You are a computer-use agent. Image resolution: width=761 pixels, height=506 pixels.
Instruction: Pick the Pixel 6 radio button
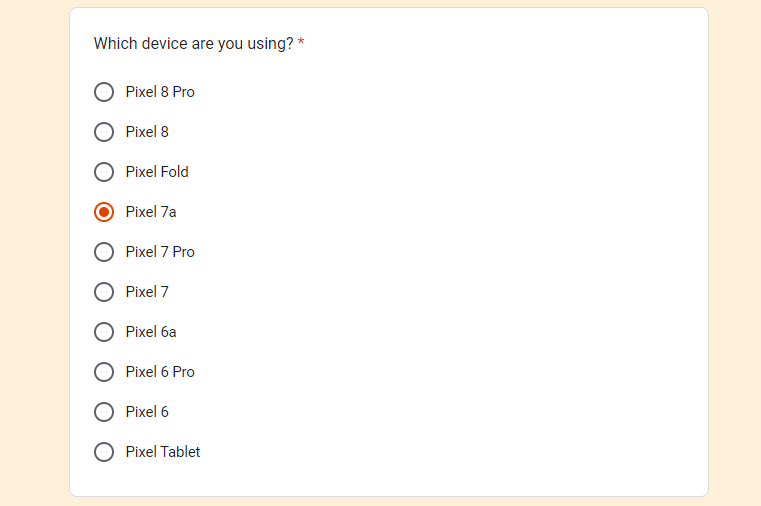coord(104,412)
